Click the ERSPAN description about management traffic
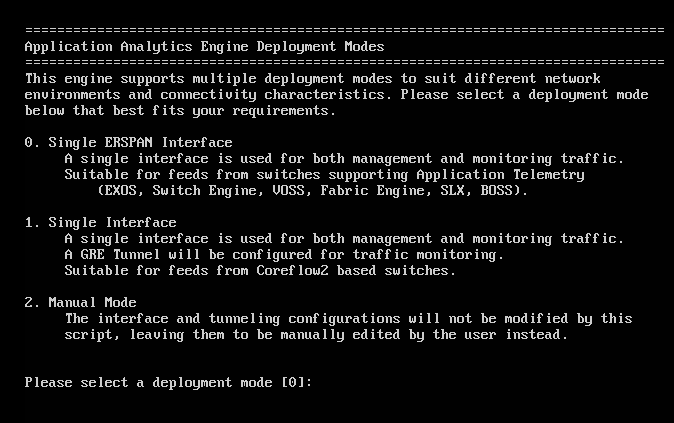Viewport: 674px width, 423px height. click(344, 159)
